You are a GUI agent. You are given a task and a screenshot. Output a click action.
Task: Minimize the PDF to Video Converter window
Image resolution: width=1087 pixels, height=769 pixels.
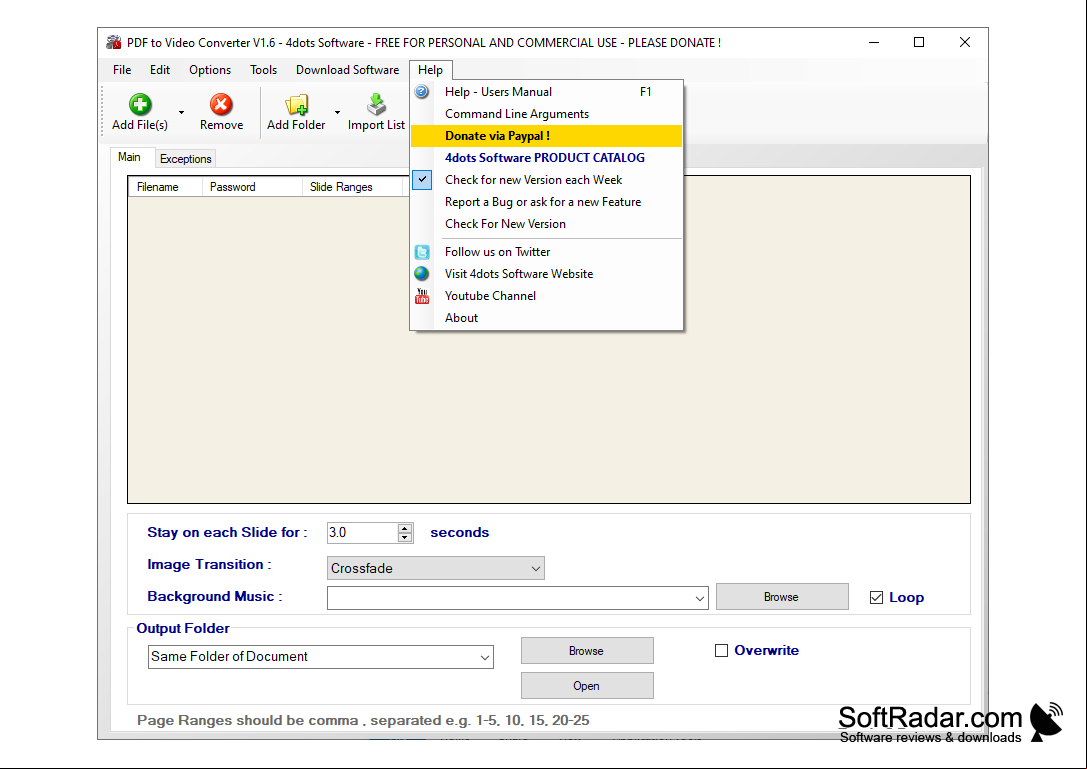(874, 42)
